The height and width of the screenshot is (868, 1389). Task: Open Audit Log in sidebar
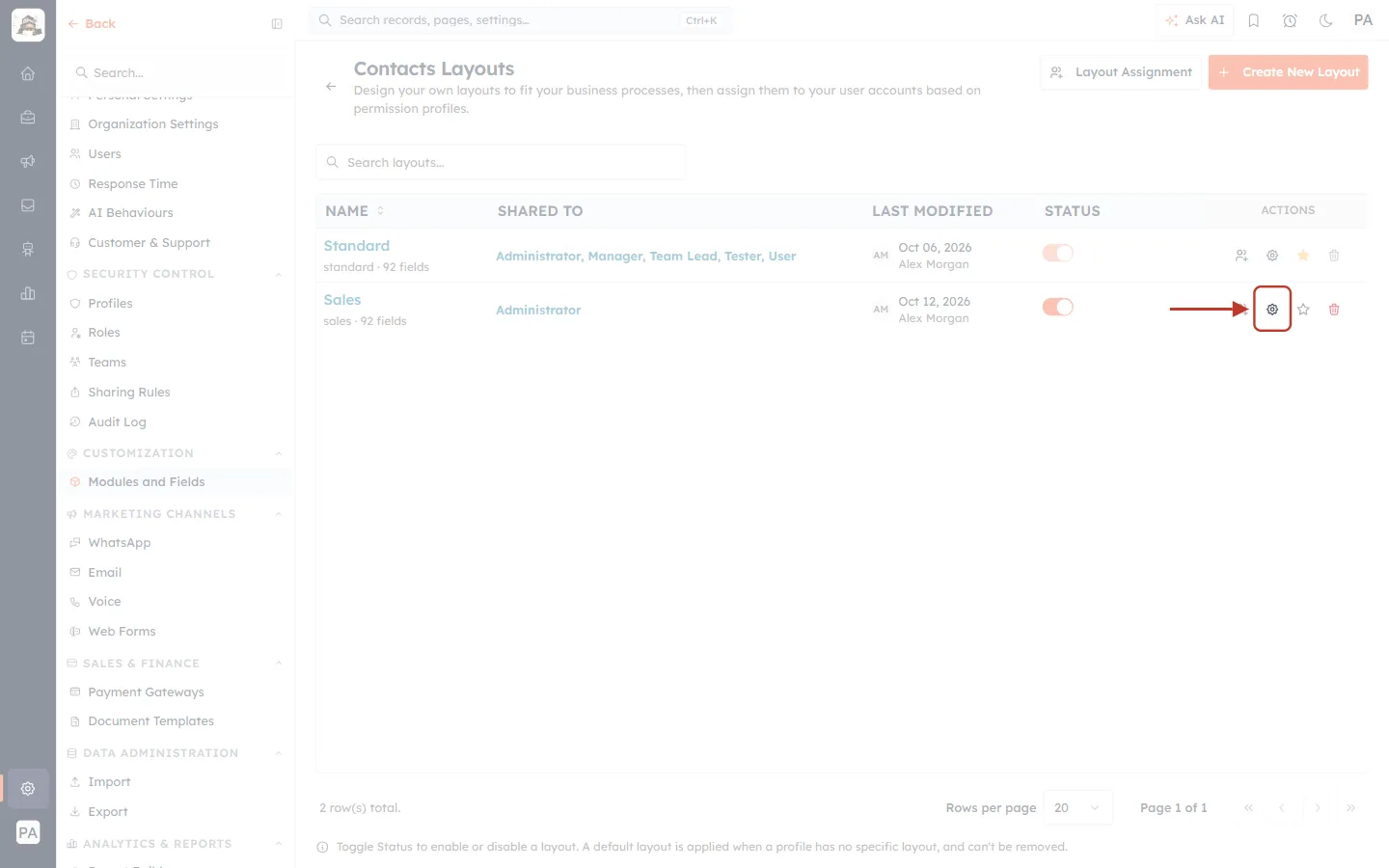click(117, 422)
